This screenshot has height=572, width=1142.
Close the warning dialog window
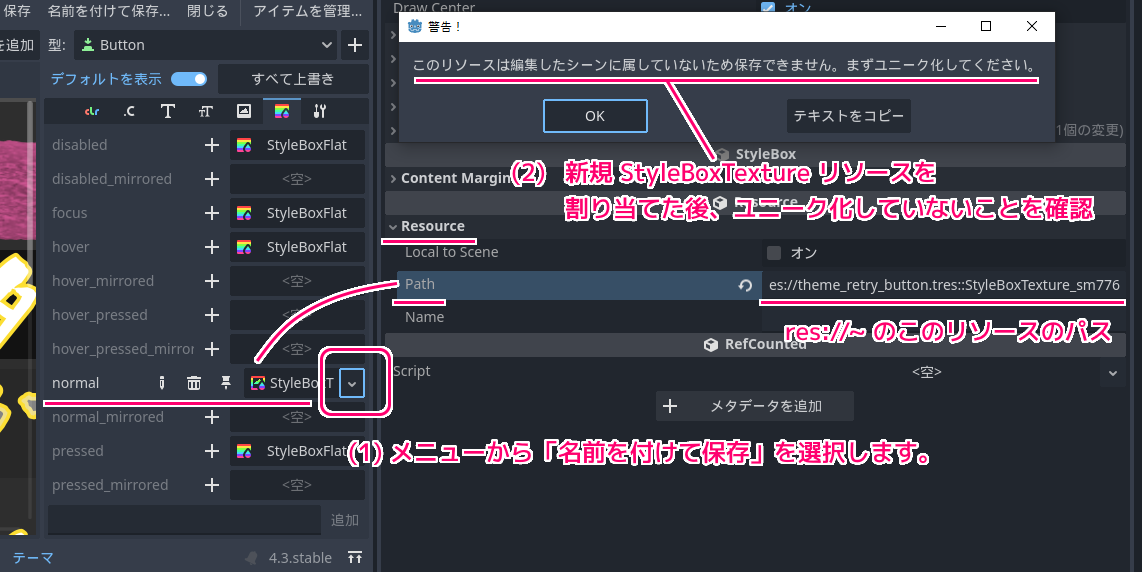pos(1032,26)
